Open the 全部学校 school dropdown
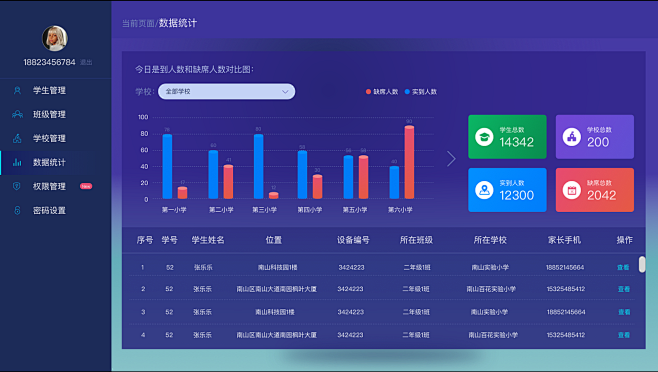658x372 pixels. point(227,92)
